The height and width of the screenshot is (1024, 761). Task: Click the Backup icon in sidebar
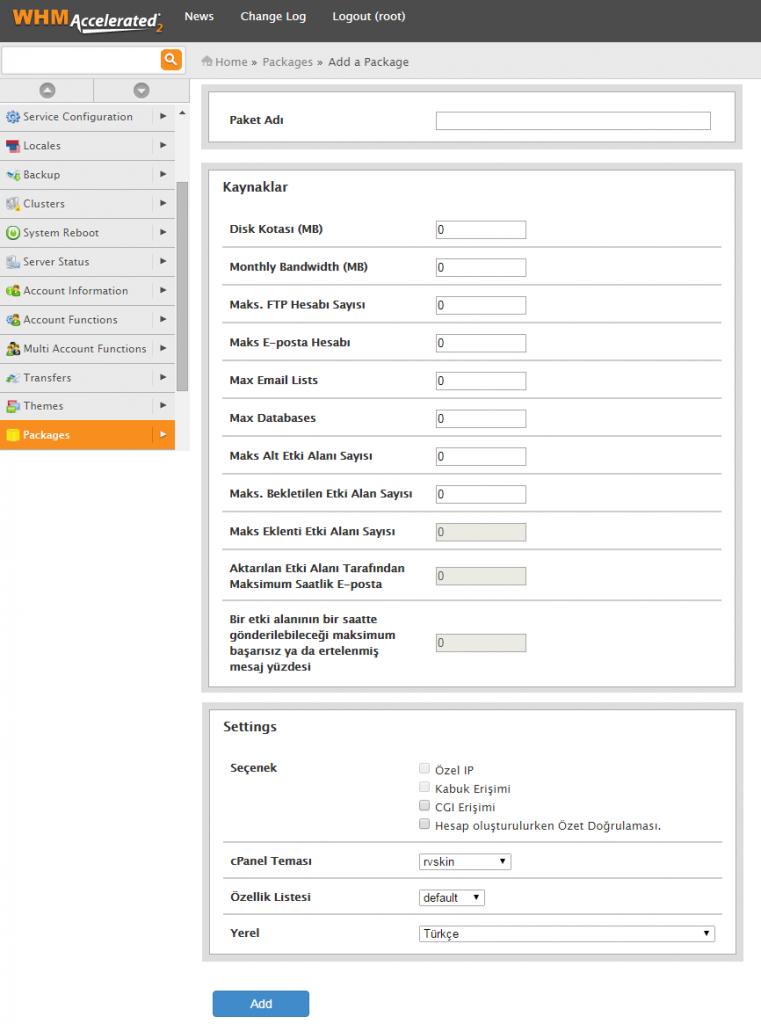(x=13, y=175)
